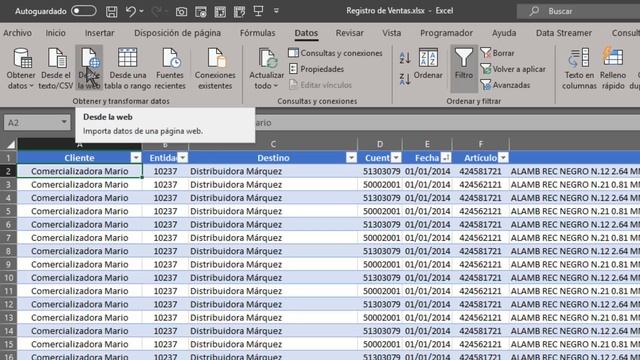Viewport: 640px width, 360px height.
Task: Open the quick access toolbar customize arrow
Action: coord(276,11)
